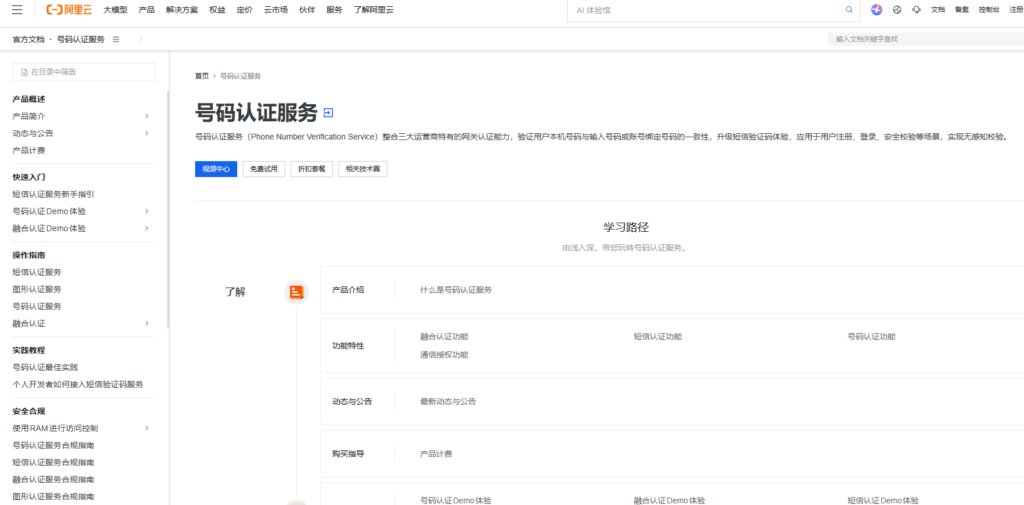
Task: Open 伙伴 in the top navigation
Action: (x=307, y=10)
